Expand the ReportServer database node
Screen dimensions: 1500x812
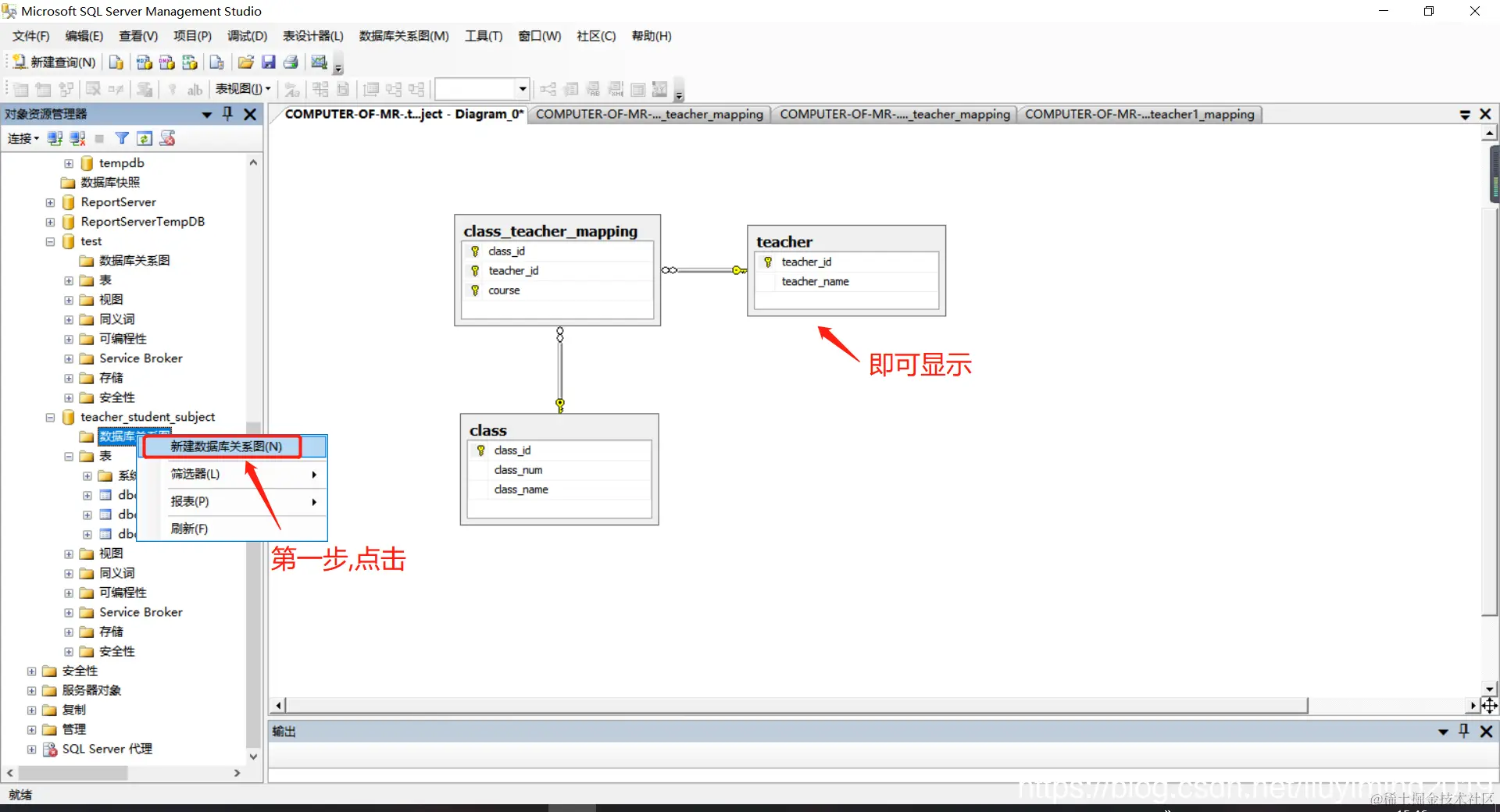(x=50, y=203)
